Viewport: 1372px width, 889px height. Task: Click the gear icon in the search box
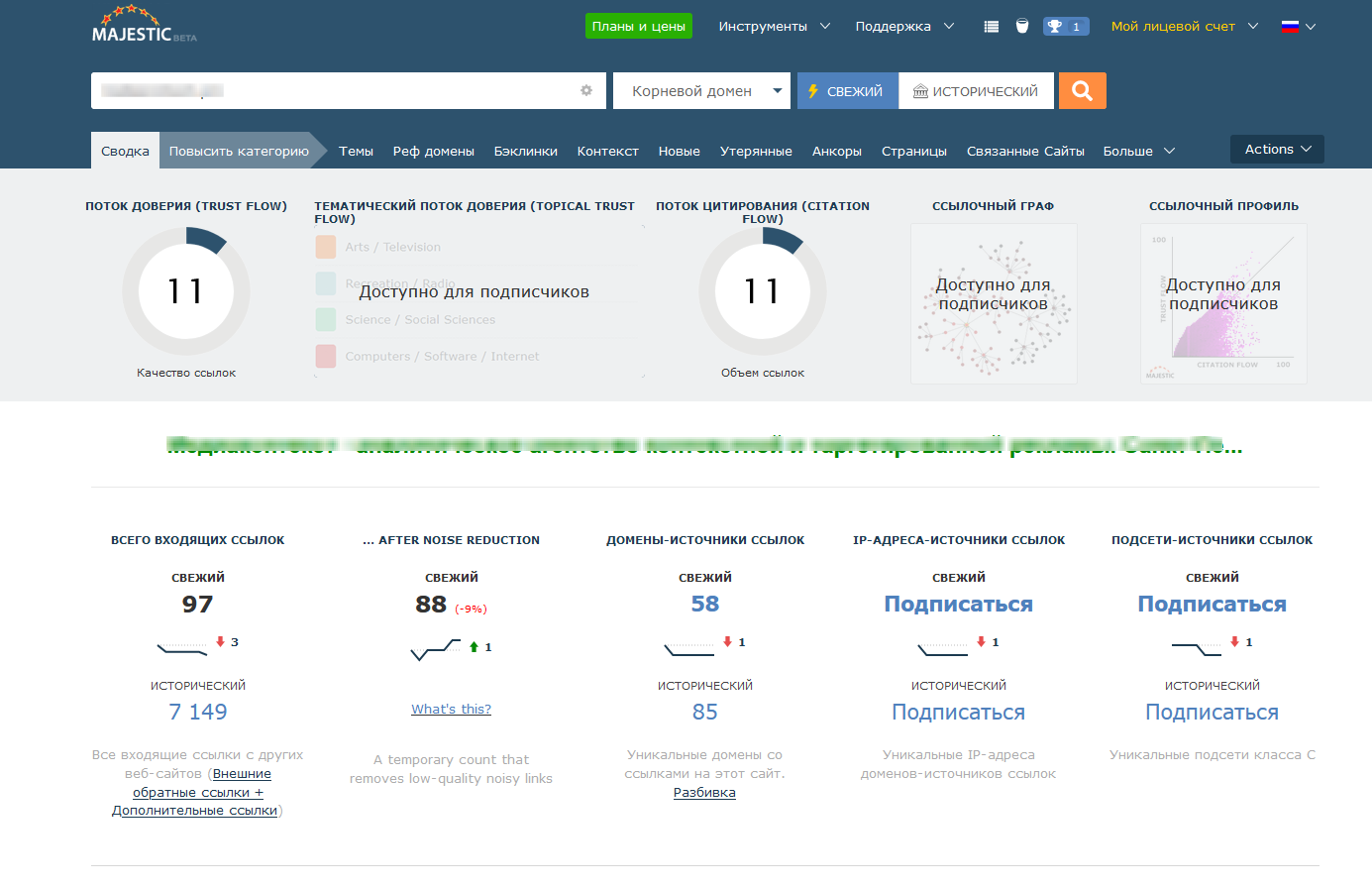click(x=586, y=90)
